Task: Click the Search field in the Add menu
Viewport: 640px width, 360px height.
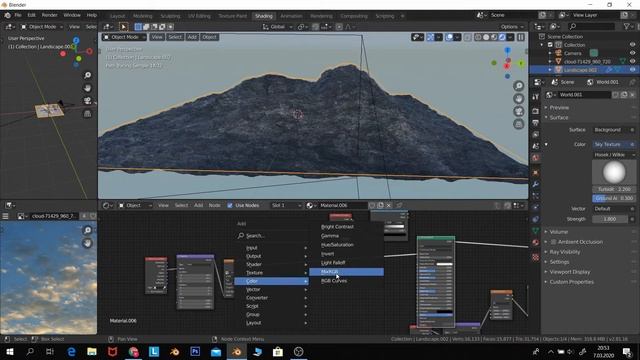Action: (271, 236)
